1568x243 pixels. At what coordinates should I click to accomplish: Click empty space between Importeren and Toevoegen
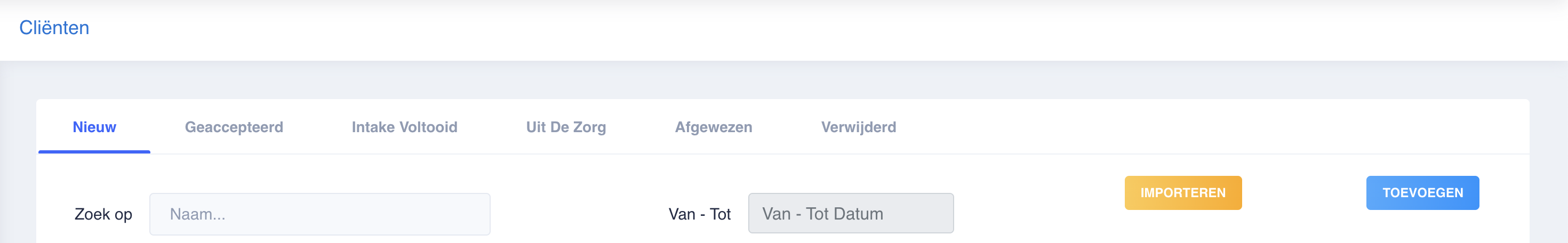[x=1304, y=192]
